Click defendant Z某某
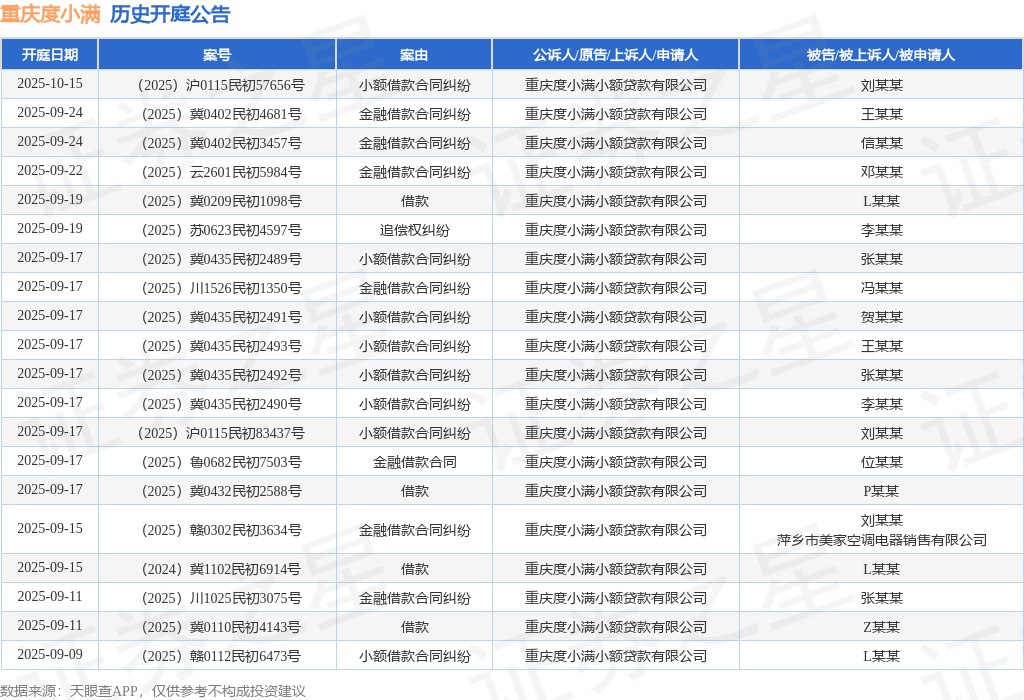1024x700 pixels. (x=881, y=628)
